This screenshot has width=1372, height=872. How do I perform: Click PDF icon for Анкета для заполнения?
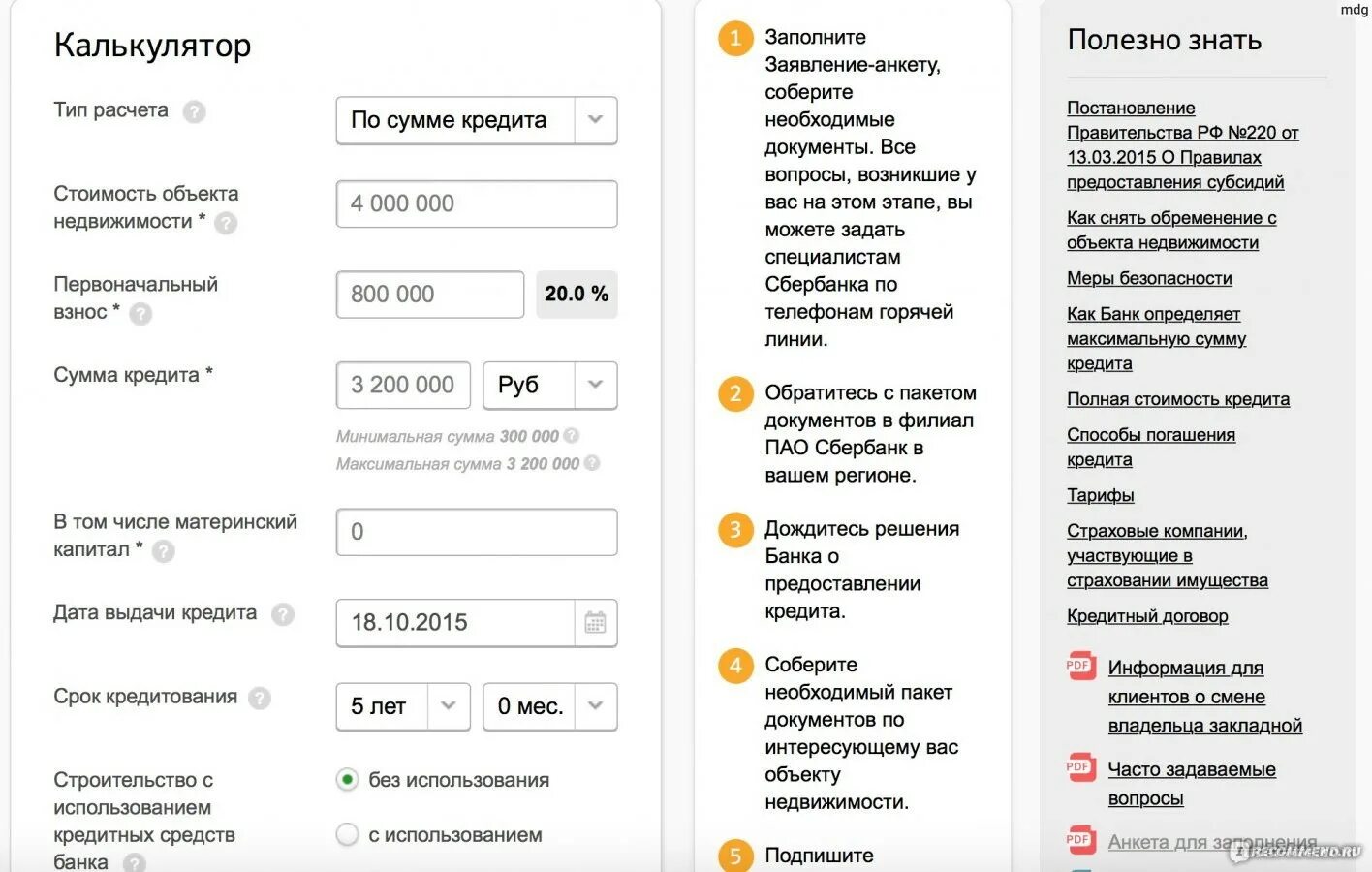(1080, 841)
